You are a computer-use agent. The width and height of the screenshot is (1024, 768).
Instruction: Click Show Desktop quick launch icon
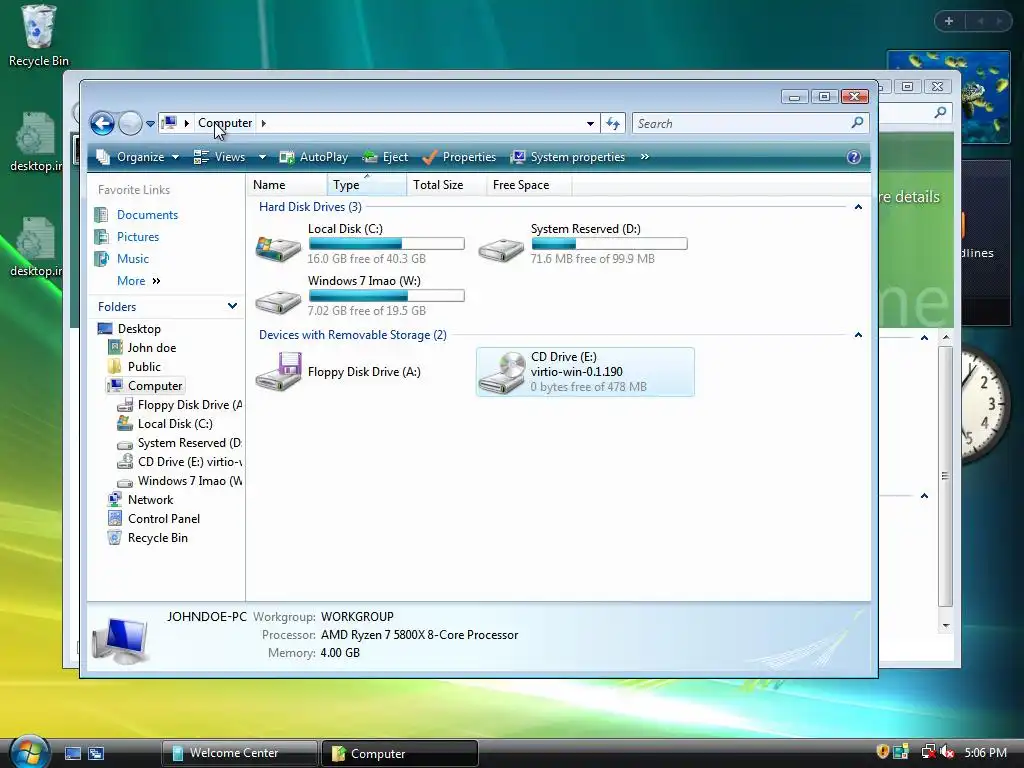[73, 754]
